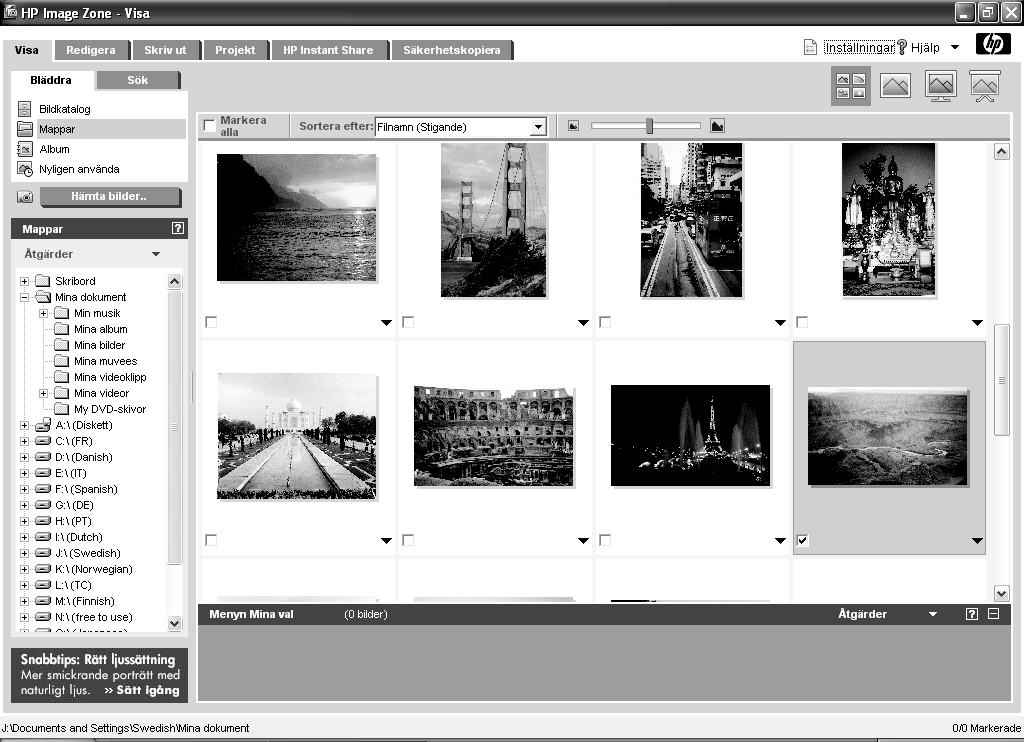The width and height of the screenshot is (1024, 742).
Task: Check the Golden Gate Bridge photo checkbox
Action: 408,322
